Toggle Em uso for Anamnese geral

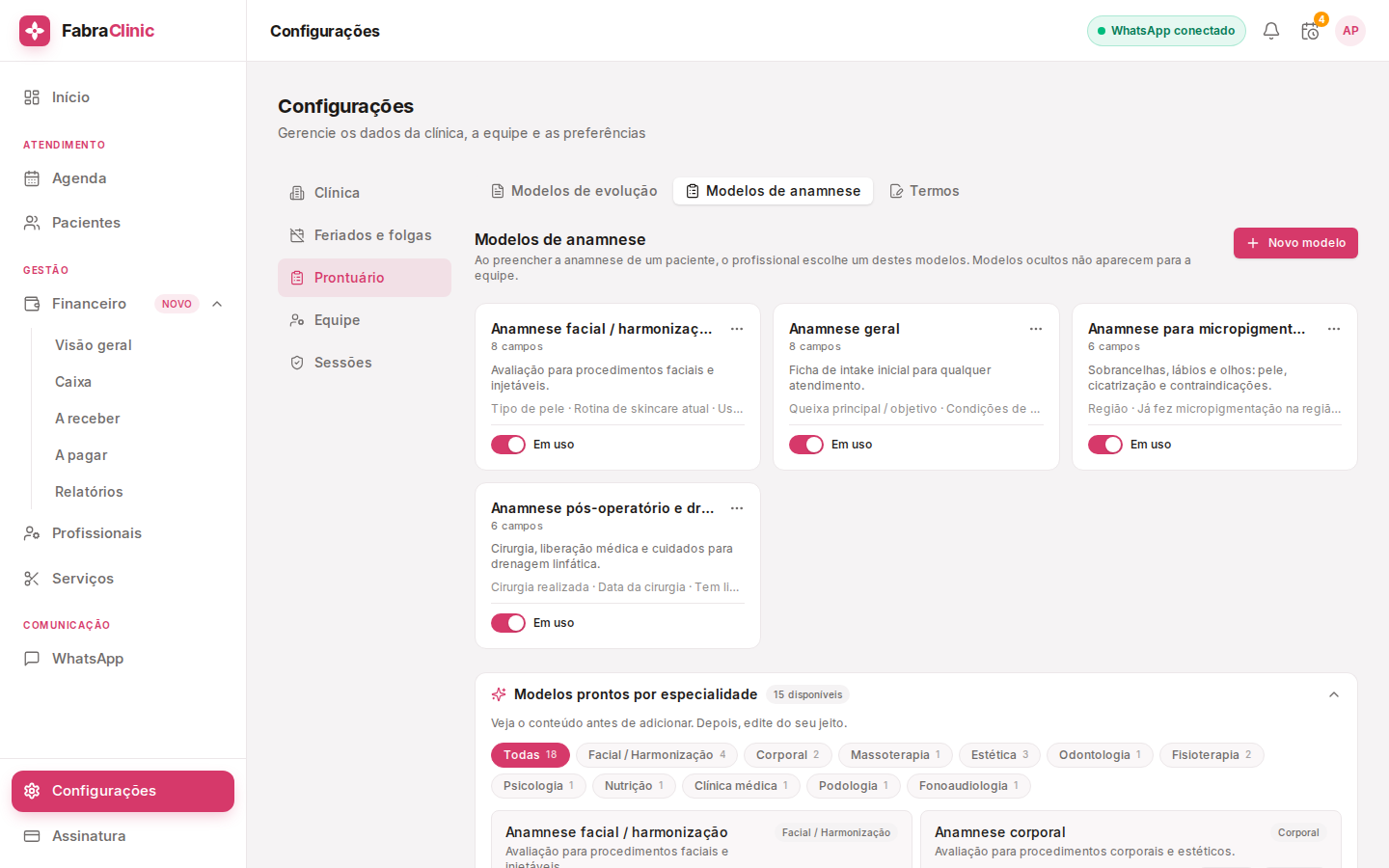[806, 445]
